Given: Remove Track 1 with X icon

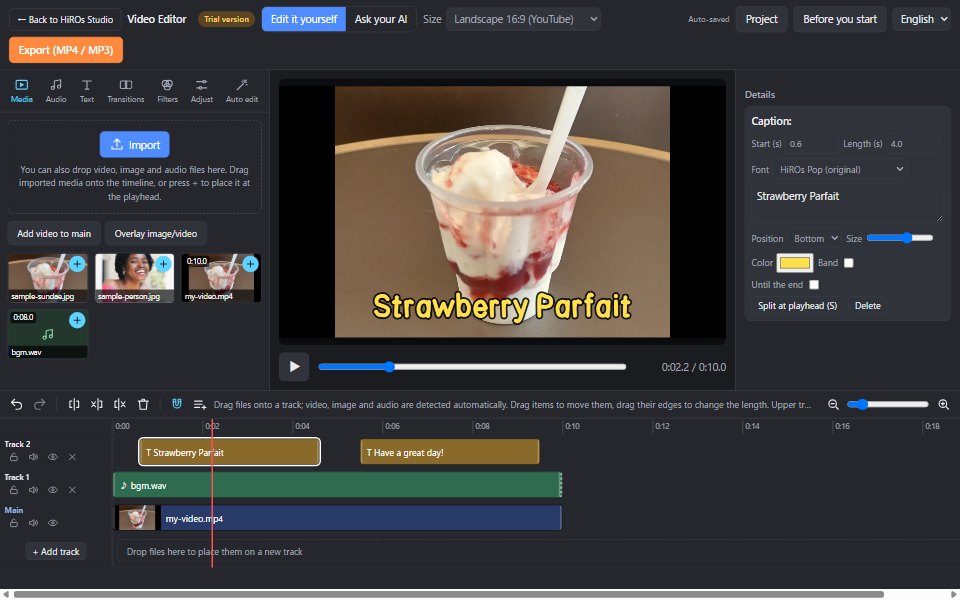Looking at the screenshot, I should click(72, 490).
